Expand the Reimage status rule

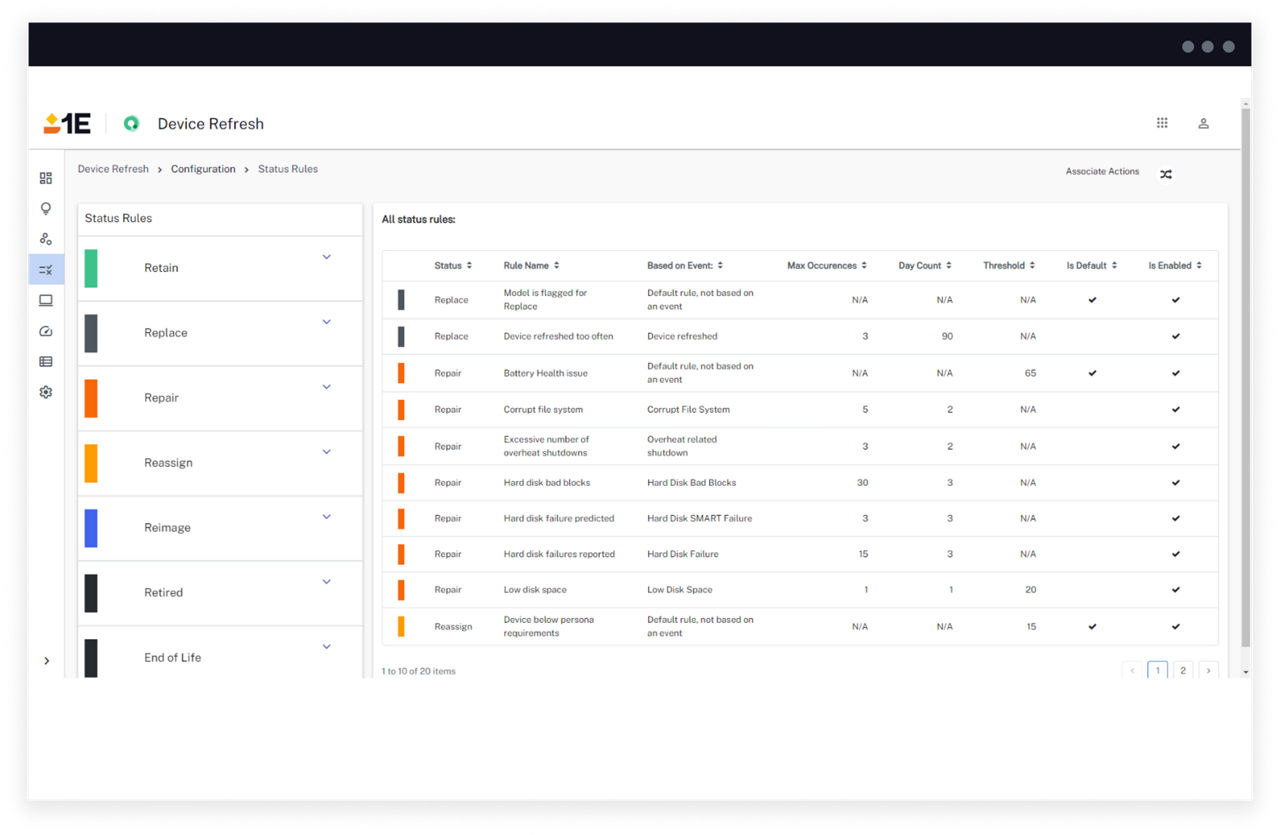coord(326,517)
